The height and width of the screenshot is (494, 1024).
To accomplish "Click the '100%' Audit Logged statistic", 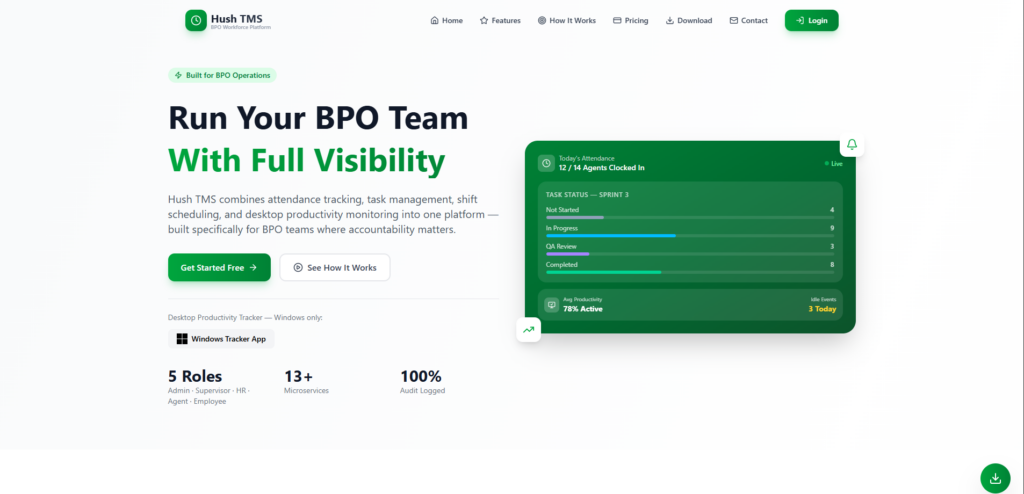I will pyautogui.click(x=421, y=376).
